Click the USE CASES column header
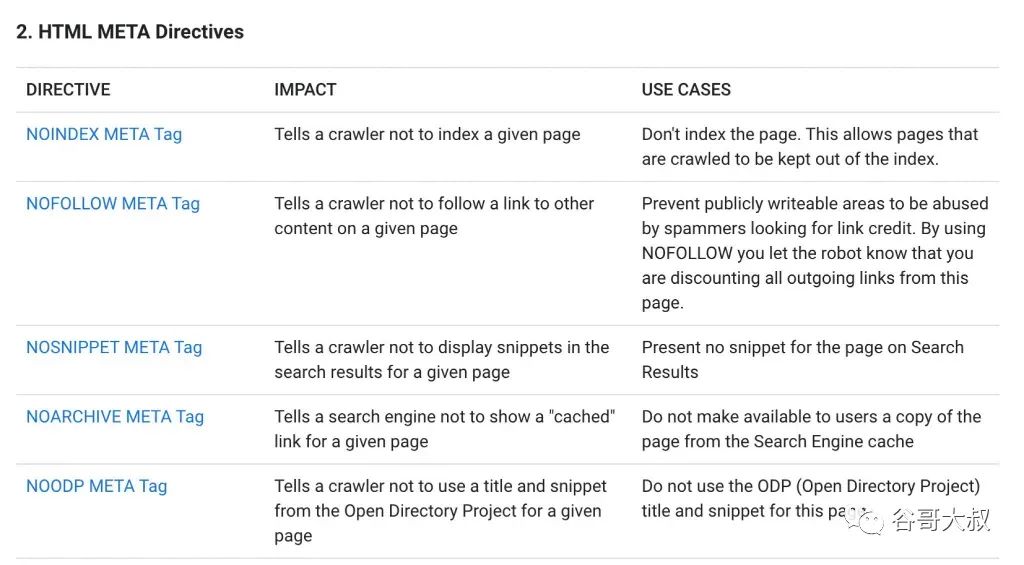This screenshot has height=565, width=1024. (686, 89)
